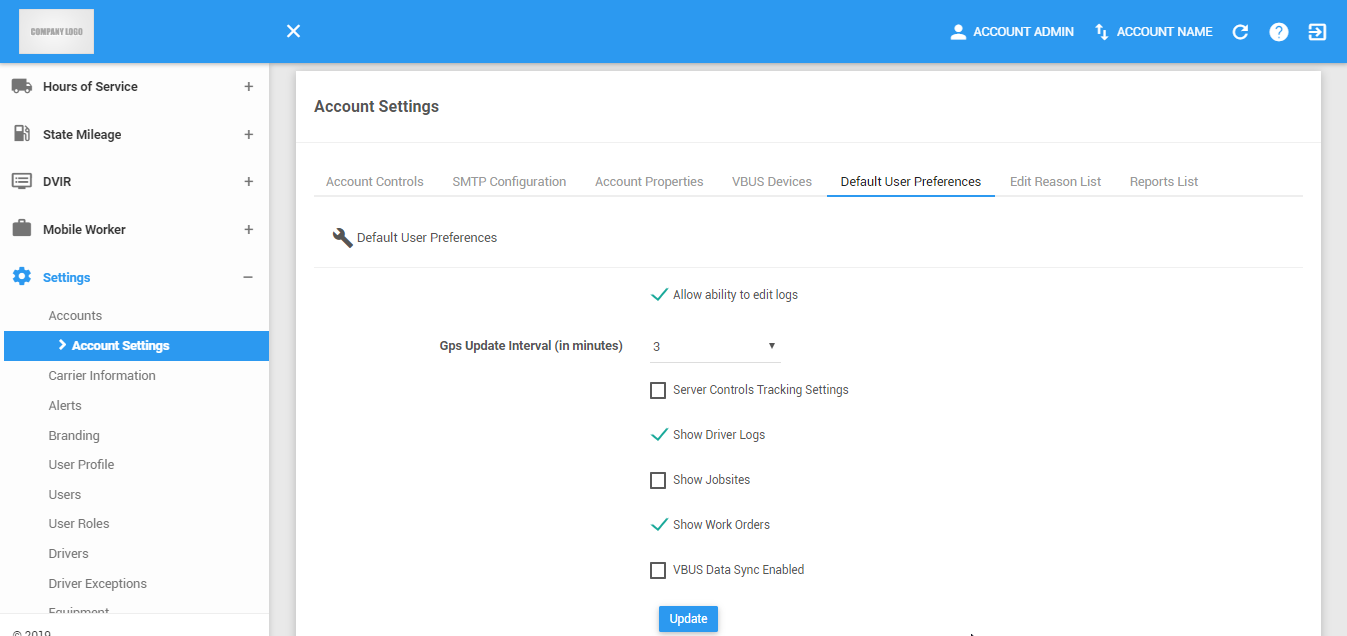This screenshot has width=1347, height=636.
Task: Check the Show Jobsites checkbox
Action: 658,480
